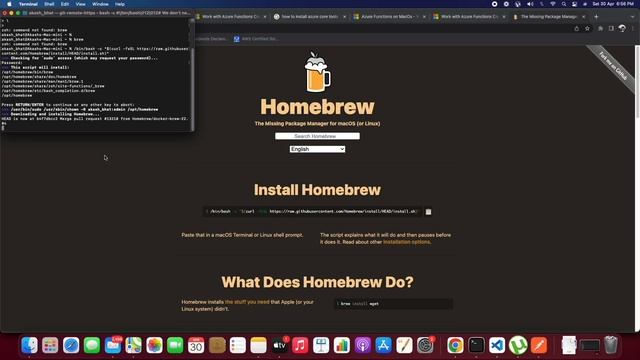This screenshot has height=360, width=640.
Task: Select 'The Missing Package Manager' tab
Action: click(549, 17)
